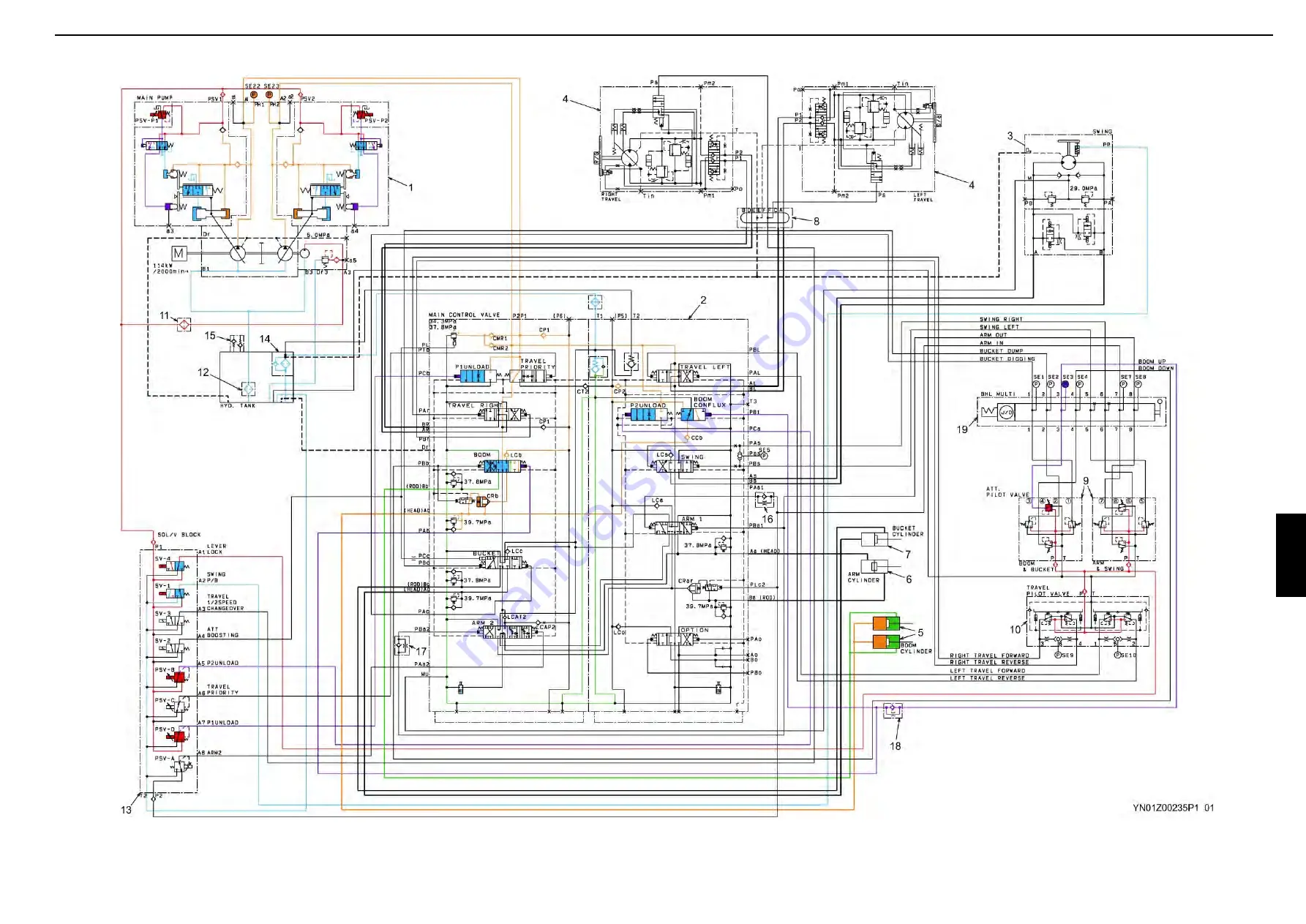1306x924 pixels.
Task: Select the A7 P1UNLOAD port label
Action: [218, 722]
